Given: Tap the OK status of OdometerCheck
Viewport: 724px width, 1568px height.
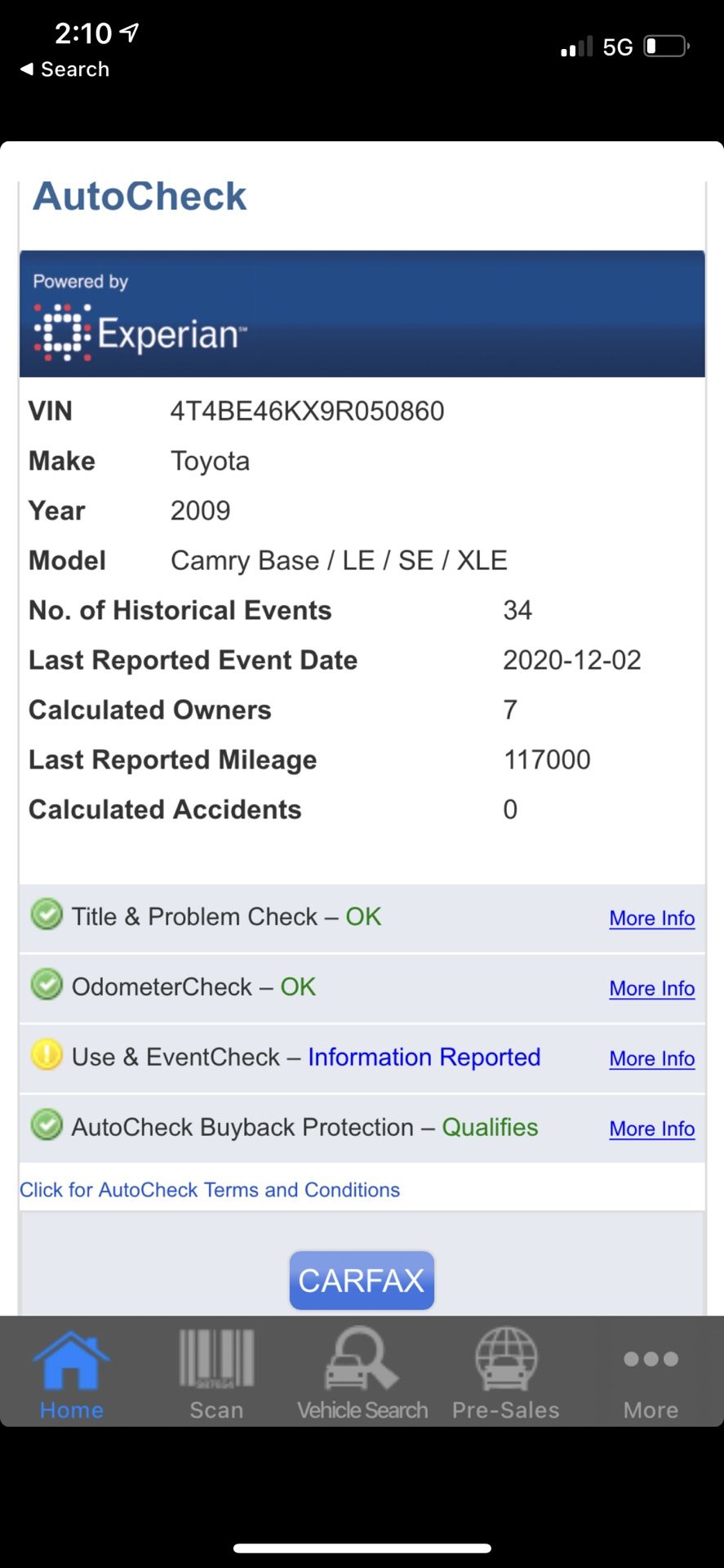Looking at the screenshot, I should click(x=298, y=987).
